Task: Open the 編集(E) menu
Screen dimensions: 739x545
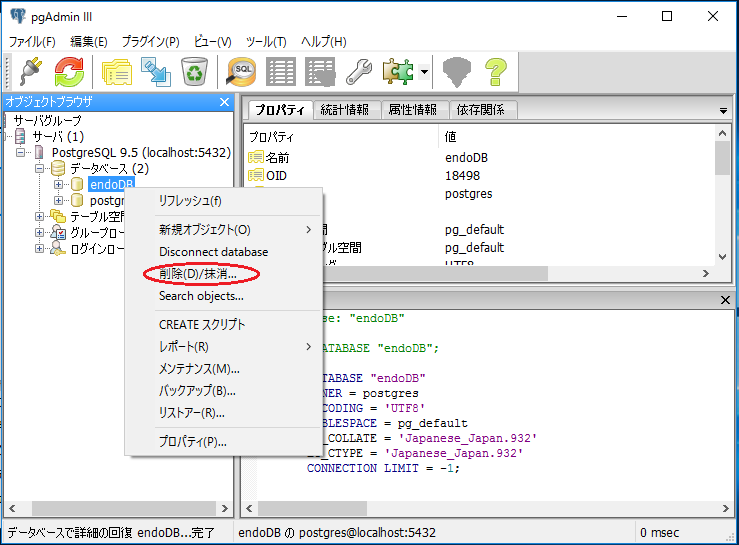Action: click(x=89, y=42)
